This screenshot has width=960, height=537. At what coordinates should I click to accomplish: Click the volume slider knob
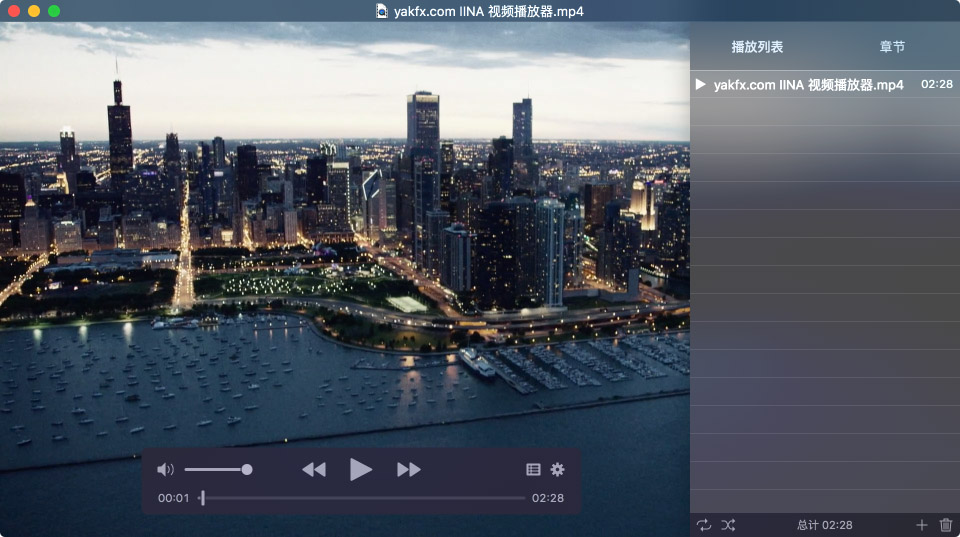[x=247, y=470]
